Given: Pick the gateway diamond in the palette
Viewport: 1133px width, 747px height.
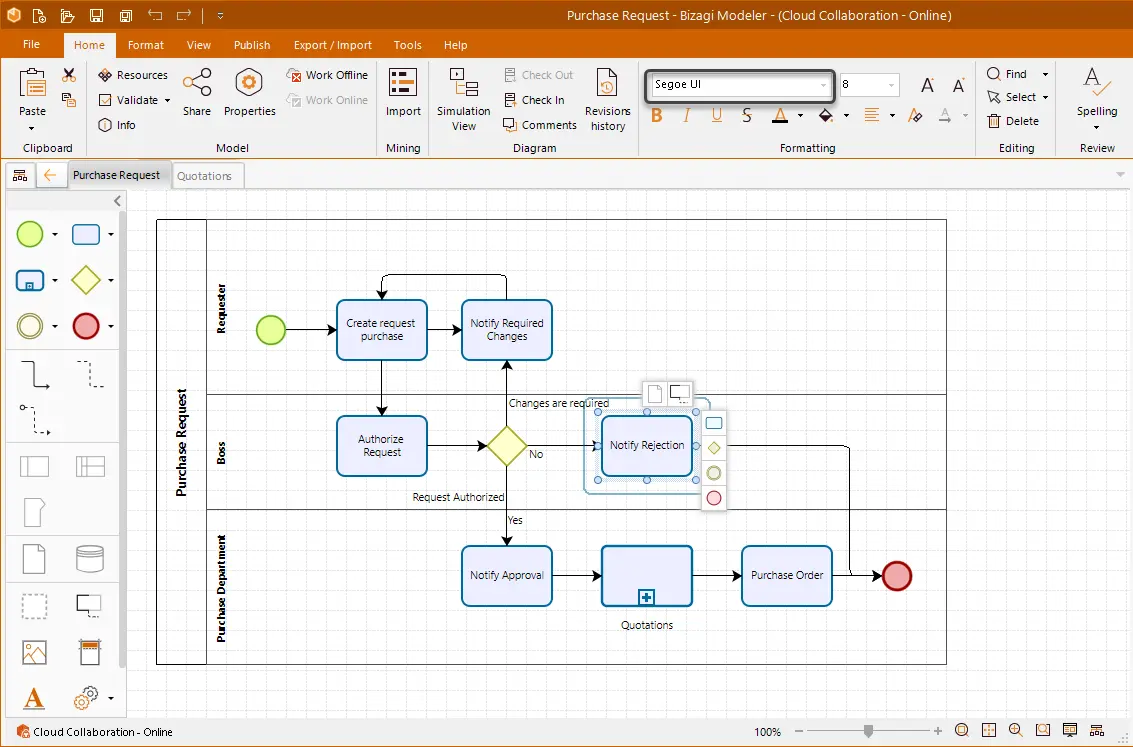Looking at the screenshot, I should [86, 280].
